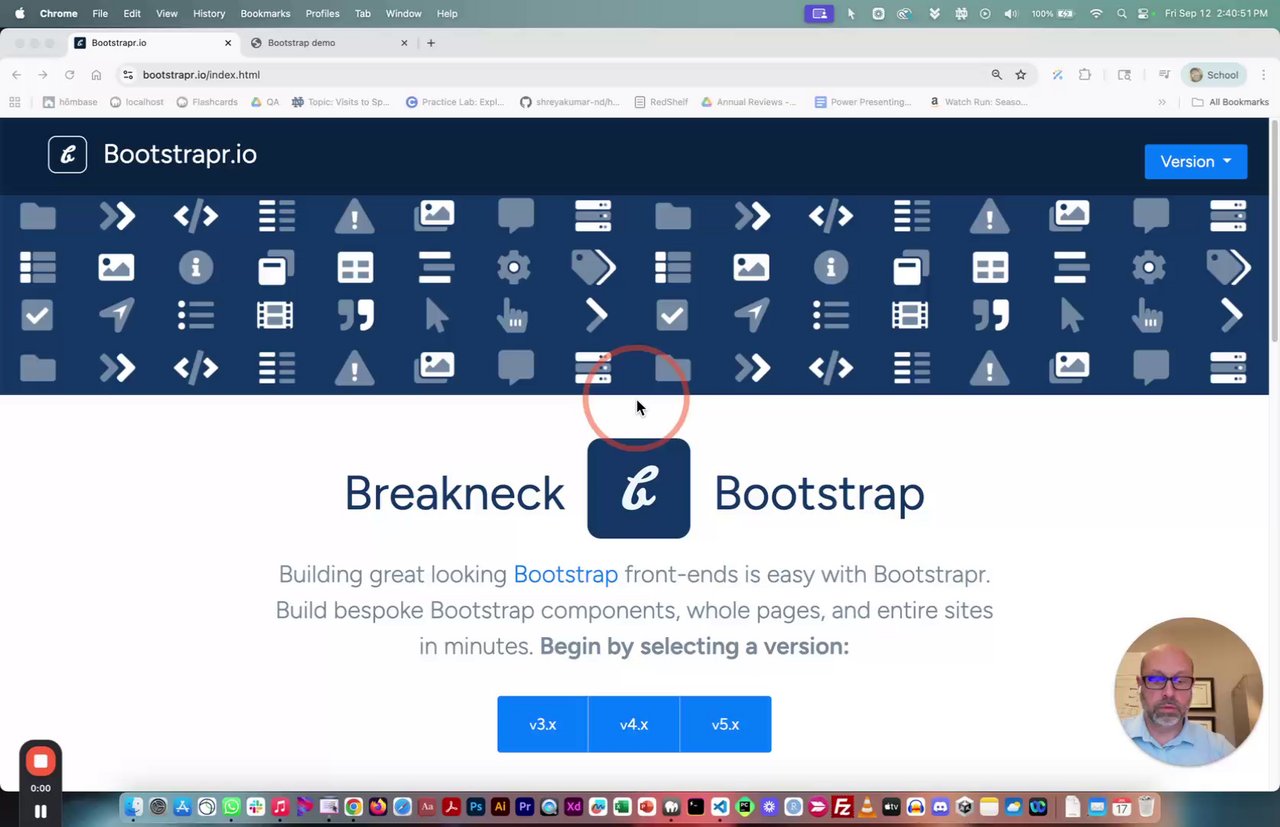Open the Watch Run Amazon bookmark
Image resolution: width=1280 pixels, height=827 pixels.
pos(978,102)
